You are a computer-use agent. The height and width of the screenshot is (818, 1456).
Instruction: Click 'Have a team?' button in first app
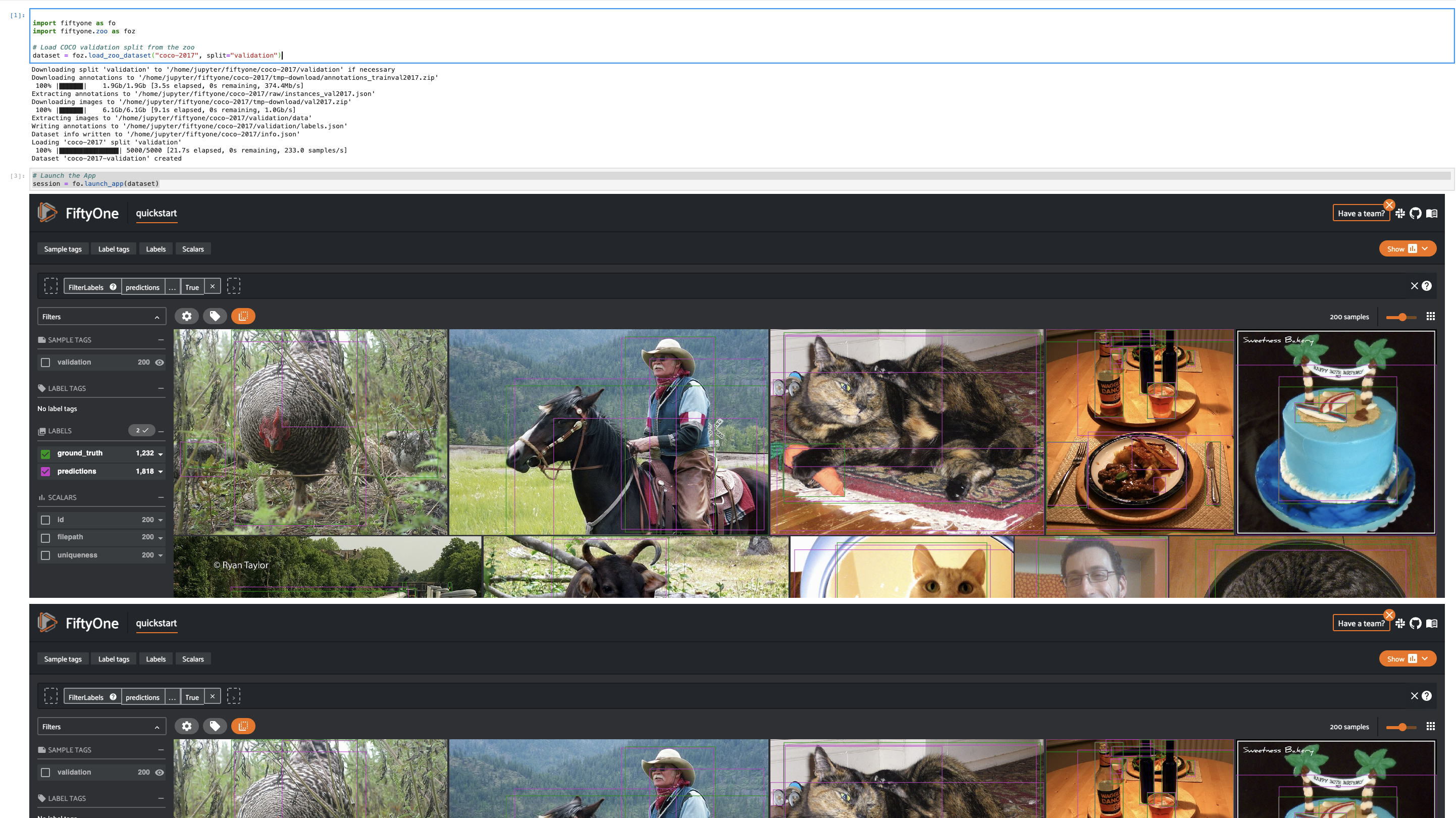pos(1361,213)
